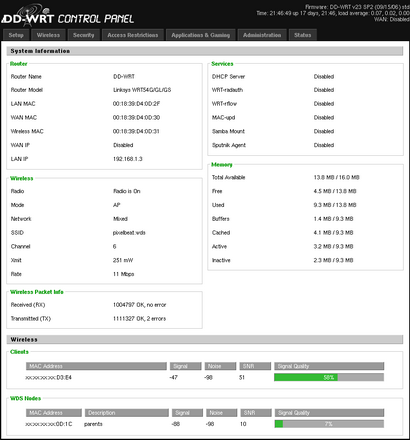Click the Network mode value Mixed
Image resolution: width=410 pixels, height=440 pixels.
pos(120,219)
